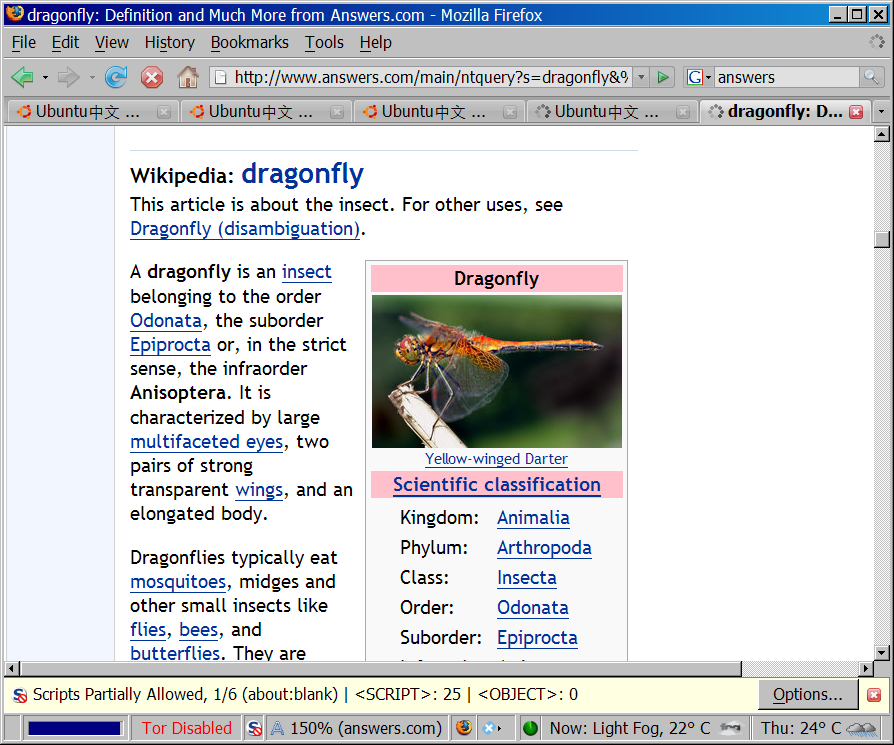Image resolution: width=894 pixels, height=745 pixels.
Task: Click the NoScript icon in the notification bar
Action: click(x=20, y=695)
